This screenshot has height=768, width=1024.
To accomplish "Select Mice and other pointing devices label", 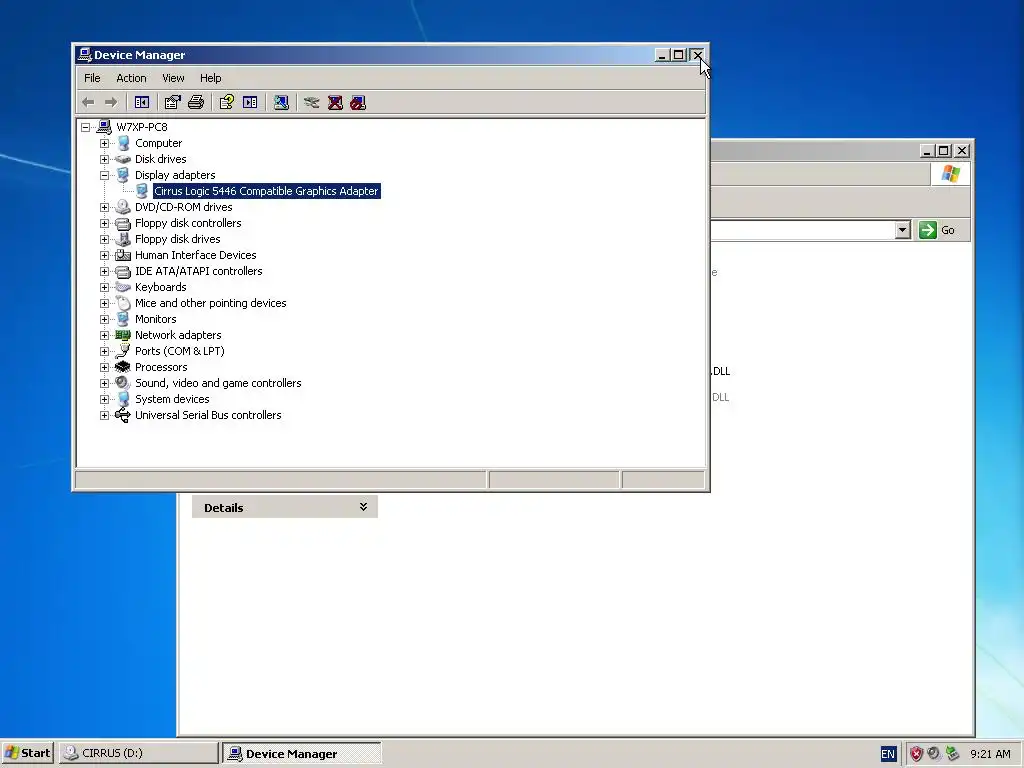I will point(210,303).
